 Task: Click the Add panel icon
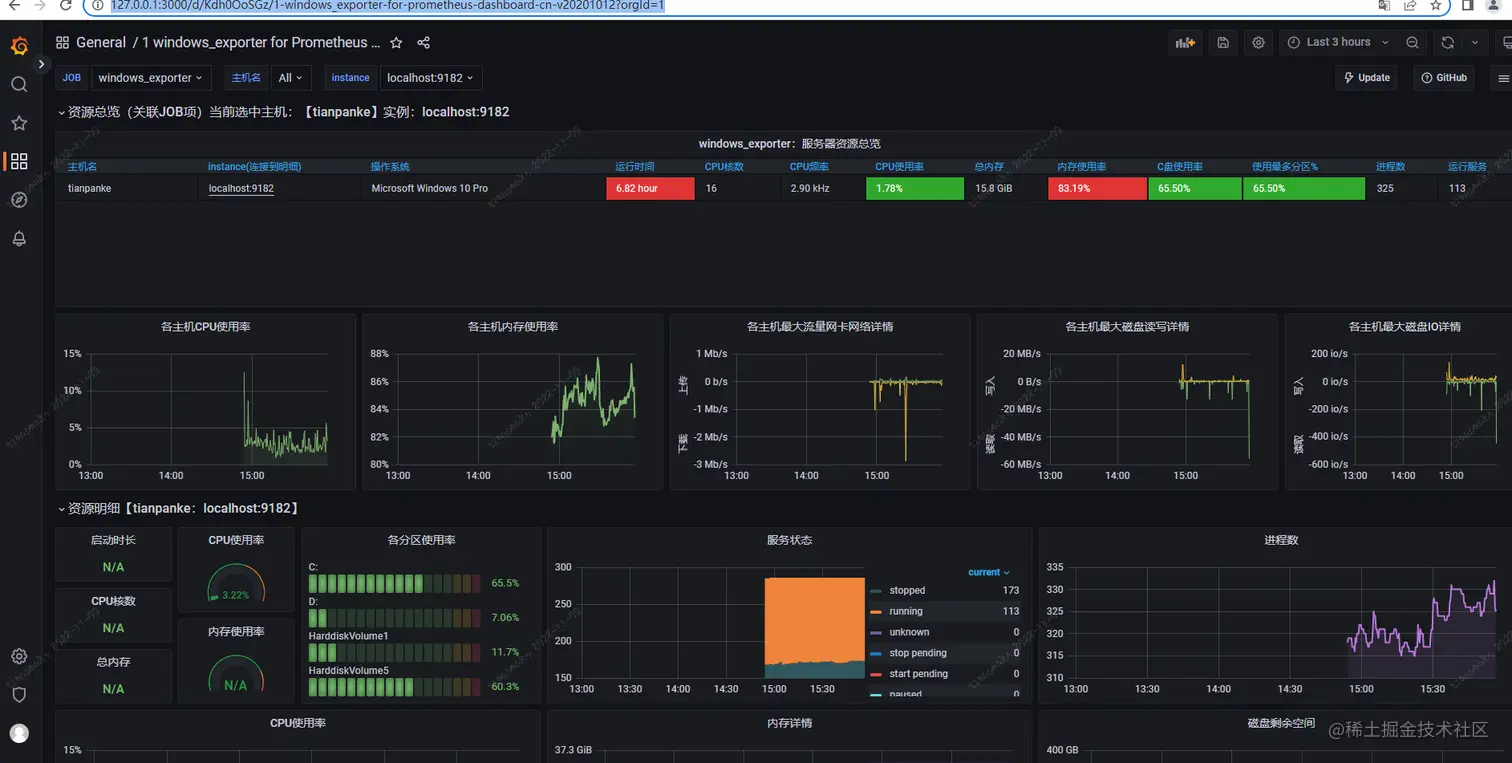[1185, 42]
